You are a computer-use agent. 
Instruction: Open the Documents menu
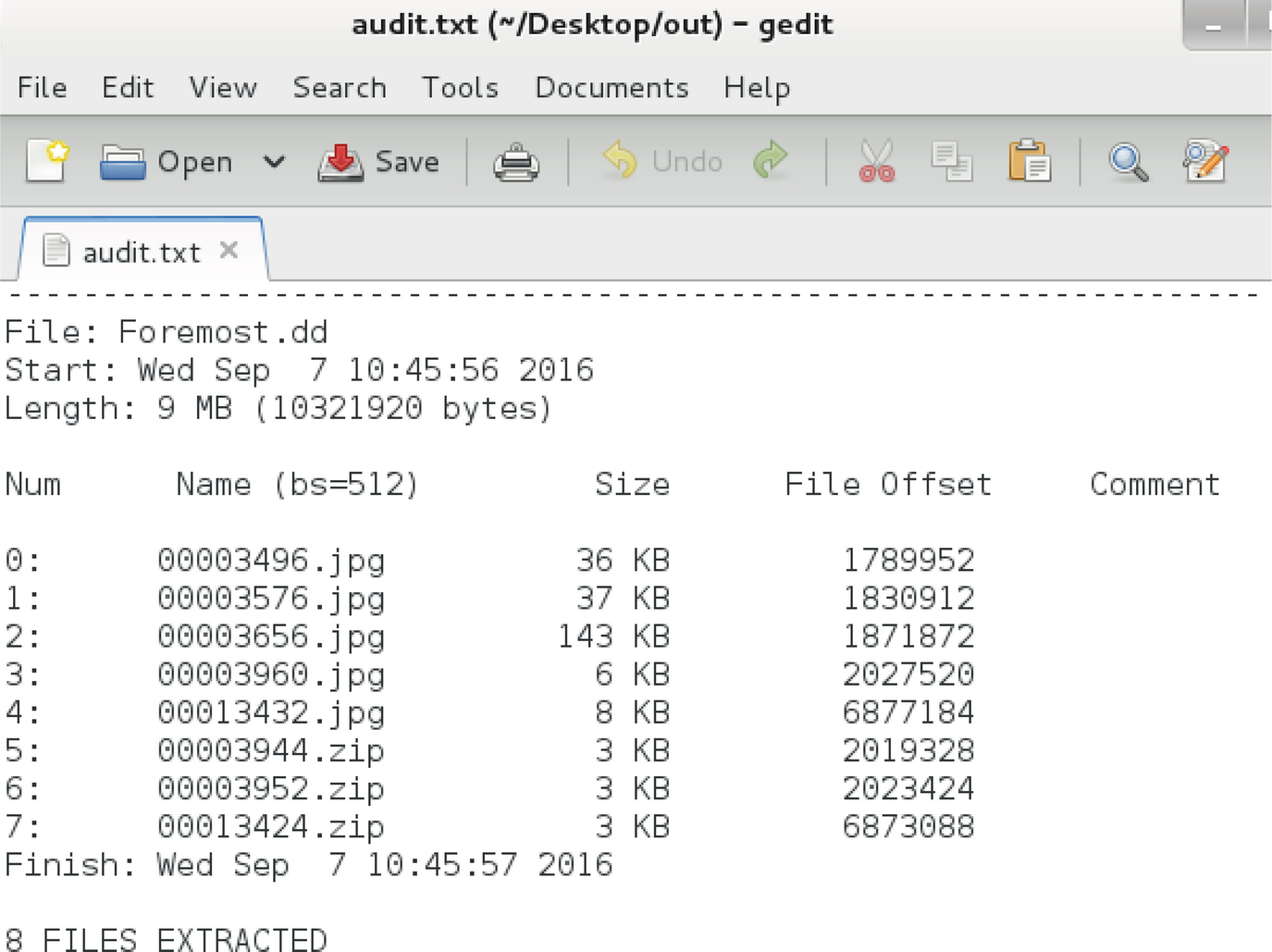[x=611, y=88]
